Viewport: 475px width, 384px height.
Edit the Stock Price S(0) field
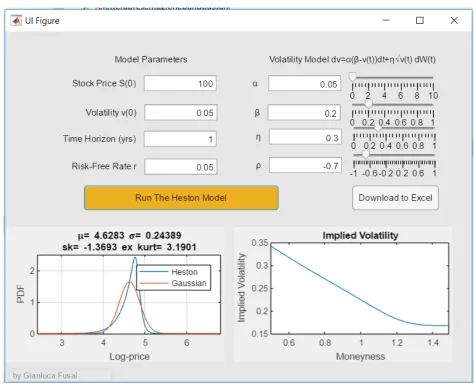[x=180, y=83]
